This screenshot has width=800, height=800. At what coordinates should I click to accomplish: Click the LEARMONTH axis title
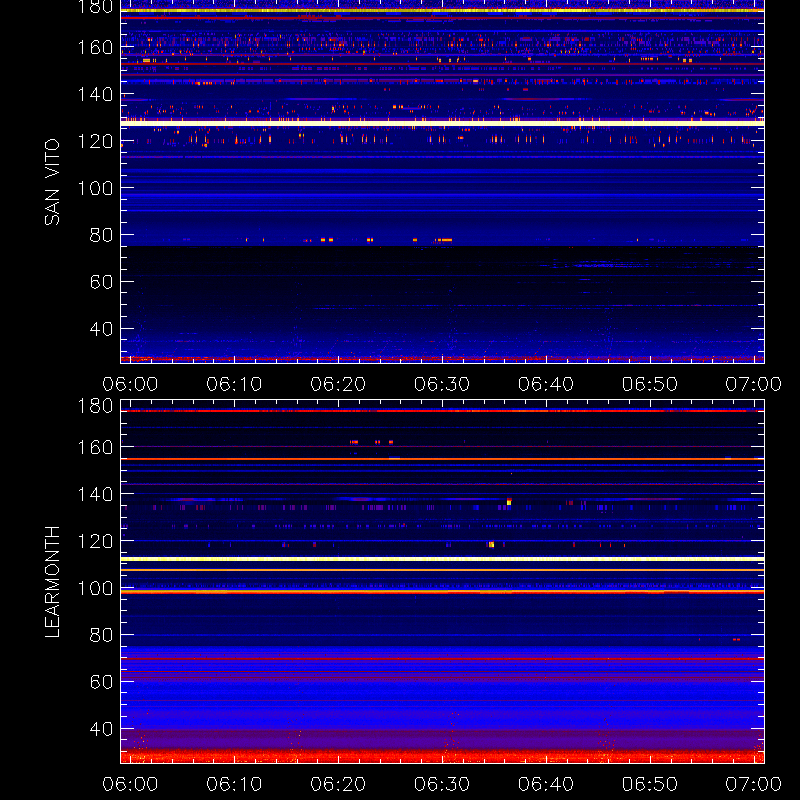point(52,582)
